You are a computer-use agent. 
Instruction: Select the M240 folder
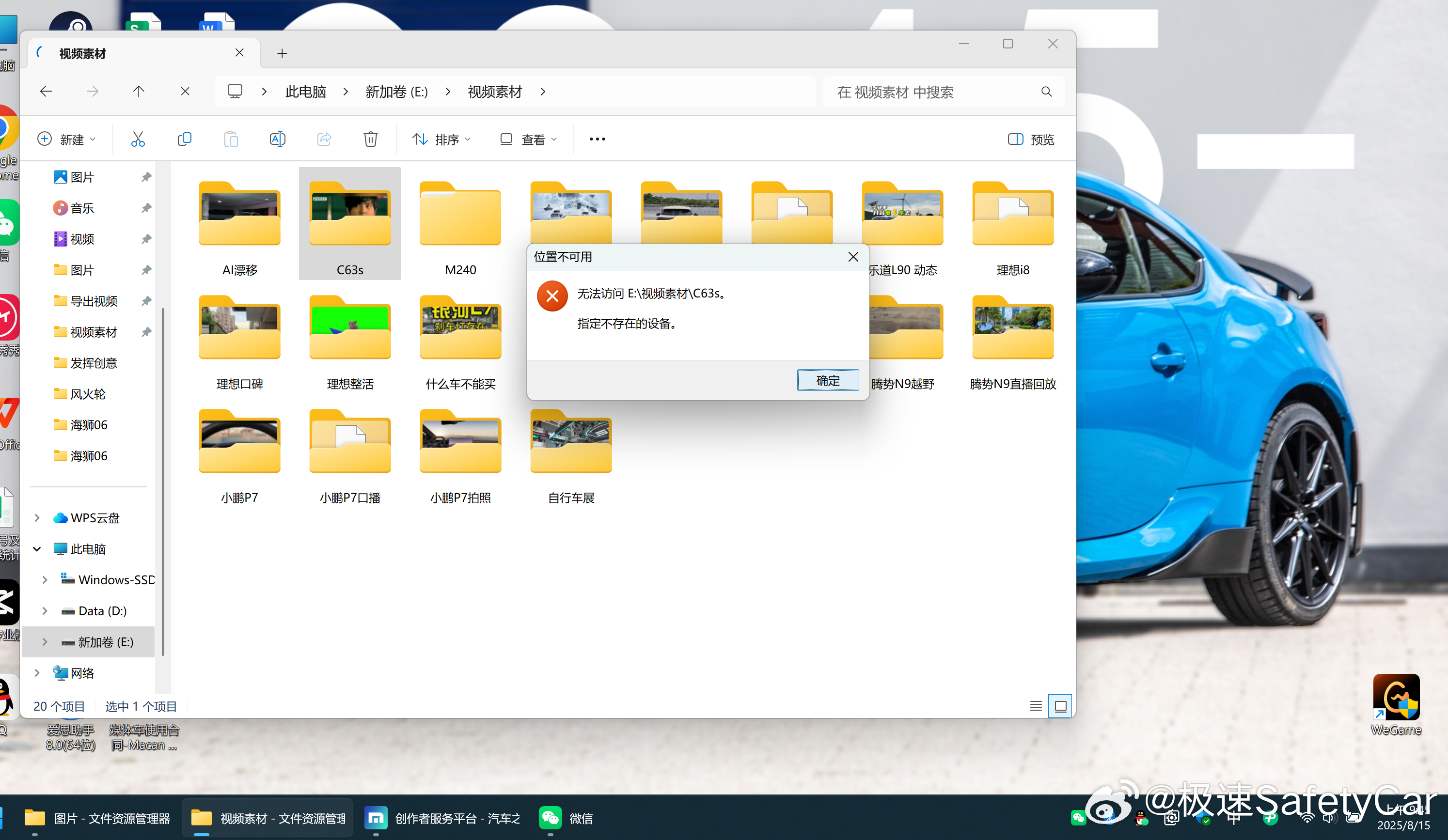point(460,224)
